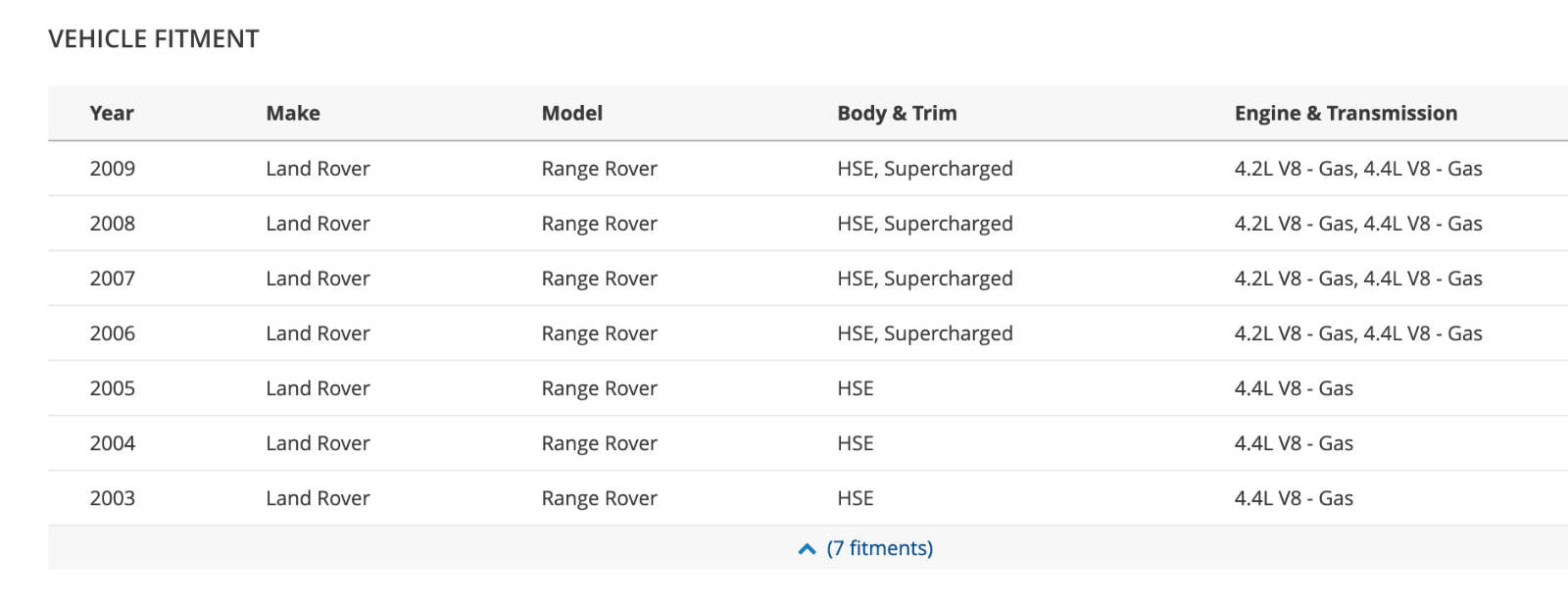Click the Model column header
This screenshot has height=611, width=1568.
pos(572,113)
